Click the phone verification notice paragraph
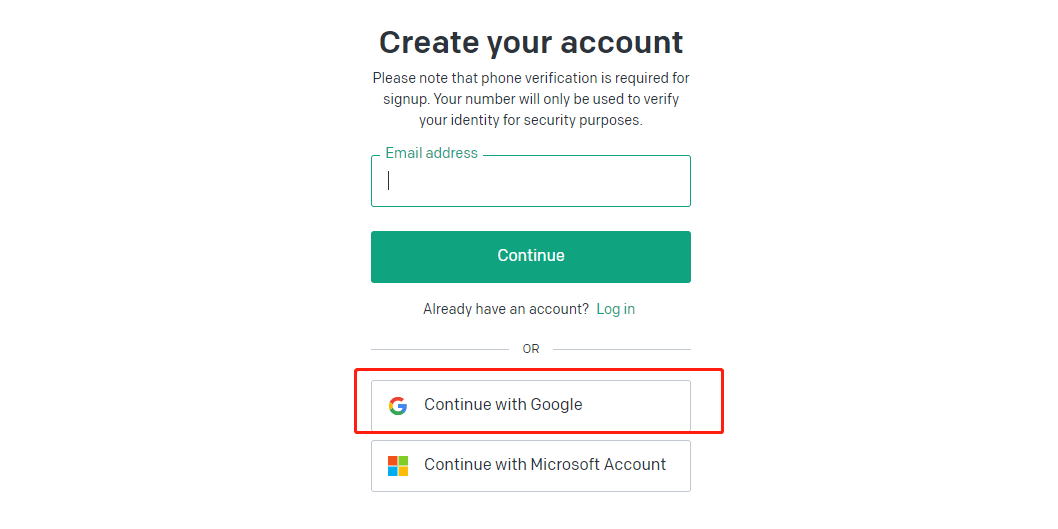This screenshot has width=1058, height=529. pos(530,99)
